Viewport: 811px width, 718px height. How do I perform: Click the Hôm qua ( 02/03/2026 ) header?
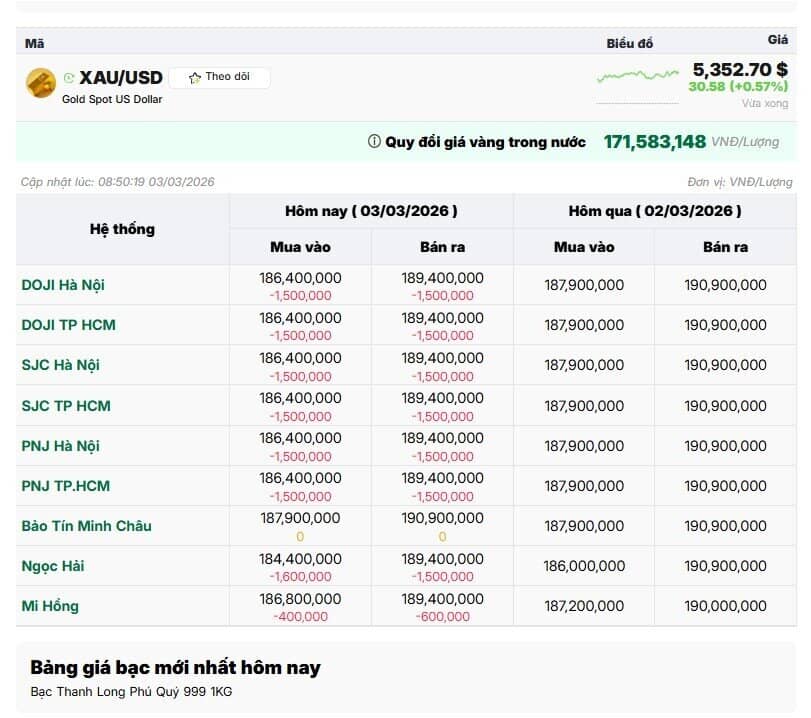click(x=655, y=211)
